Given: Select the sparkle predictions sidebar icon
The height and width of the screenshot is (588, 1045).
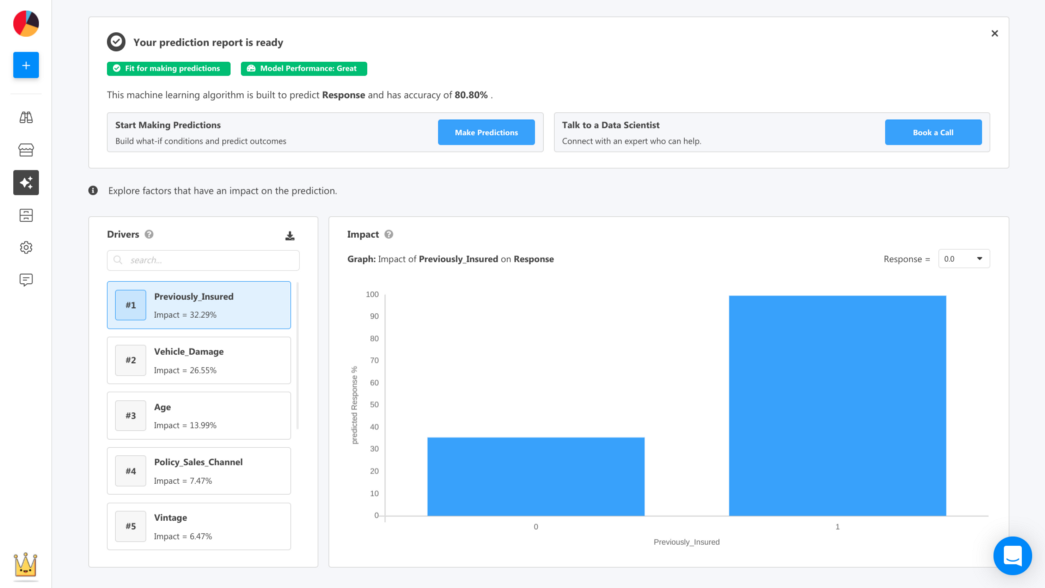Looking at the screenshot, I should coord(26,183).
